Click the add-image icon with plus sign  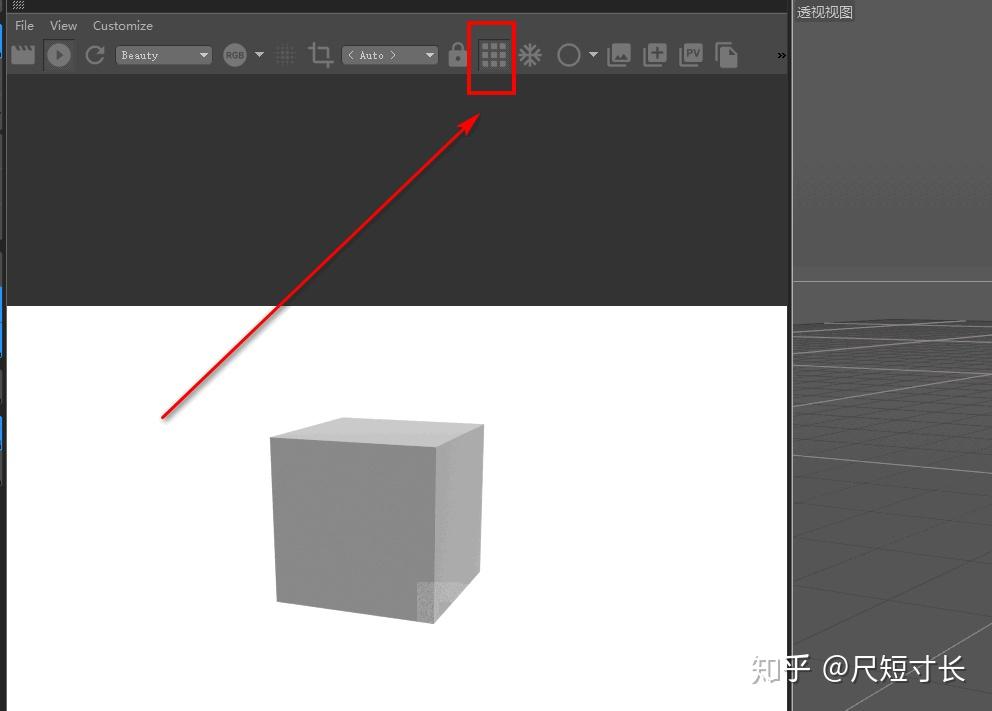tap(654, 55)
